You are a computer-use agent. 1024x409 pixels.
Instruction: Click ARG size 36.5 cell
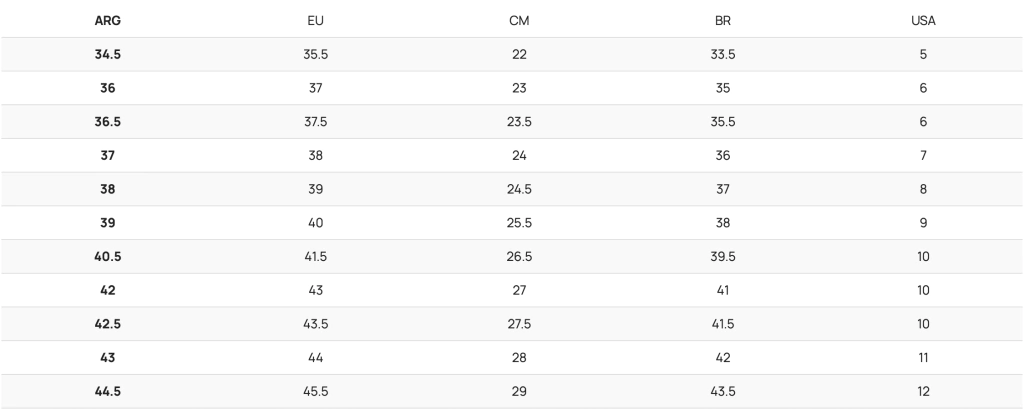[108, 122]
